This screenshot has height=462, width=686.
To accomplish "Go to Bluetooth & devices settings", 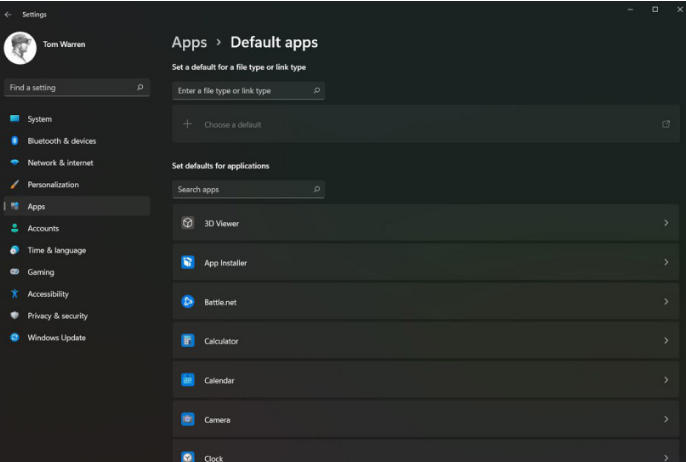I will [61, 141].
